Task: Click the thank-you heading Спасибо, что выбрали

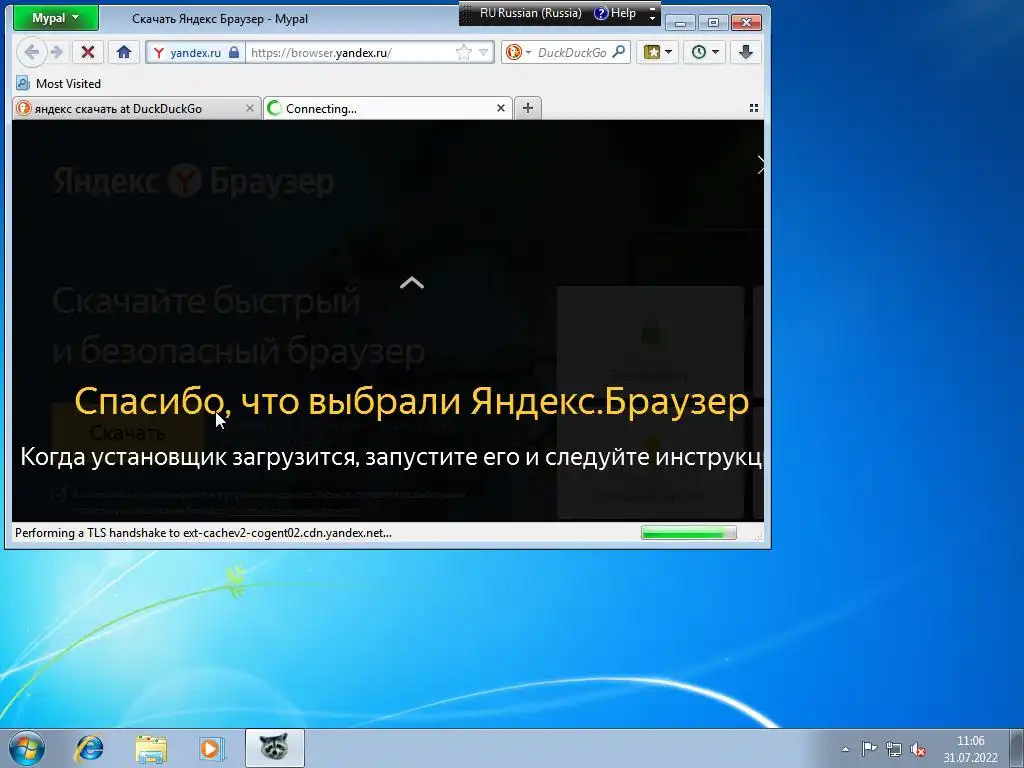Action: (411, 401)
